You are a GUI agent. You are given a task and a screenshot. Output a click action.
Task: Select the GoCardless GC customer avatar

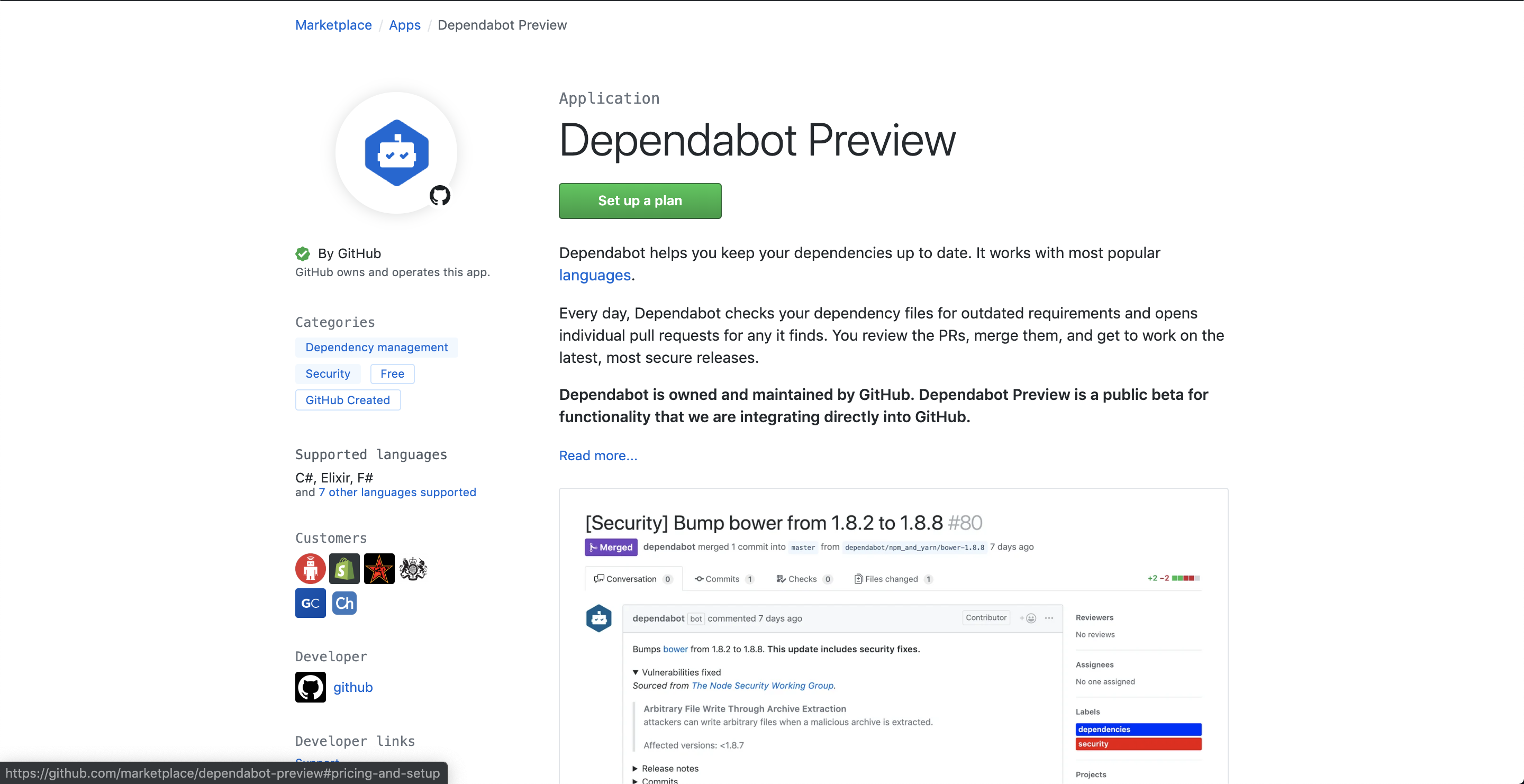point(310,603)
